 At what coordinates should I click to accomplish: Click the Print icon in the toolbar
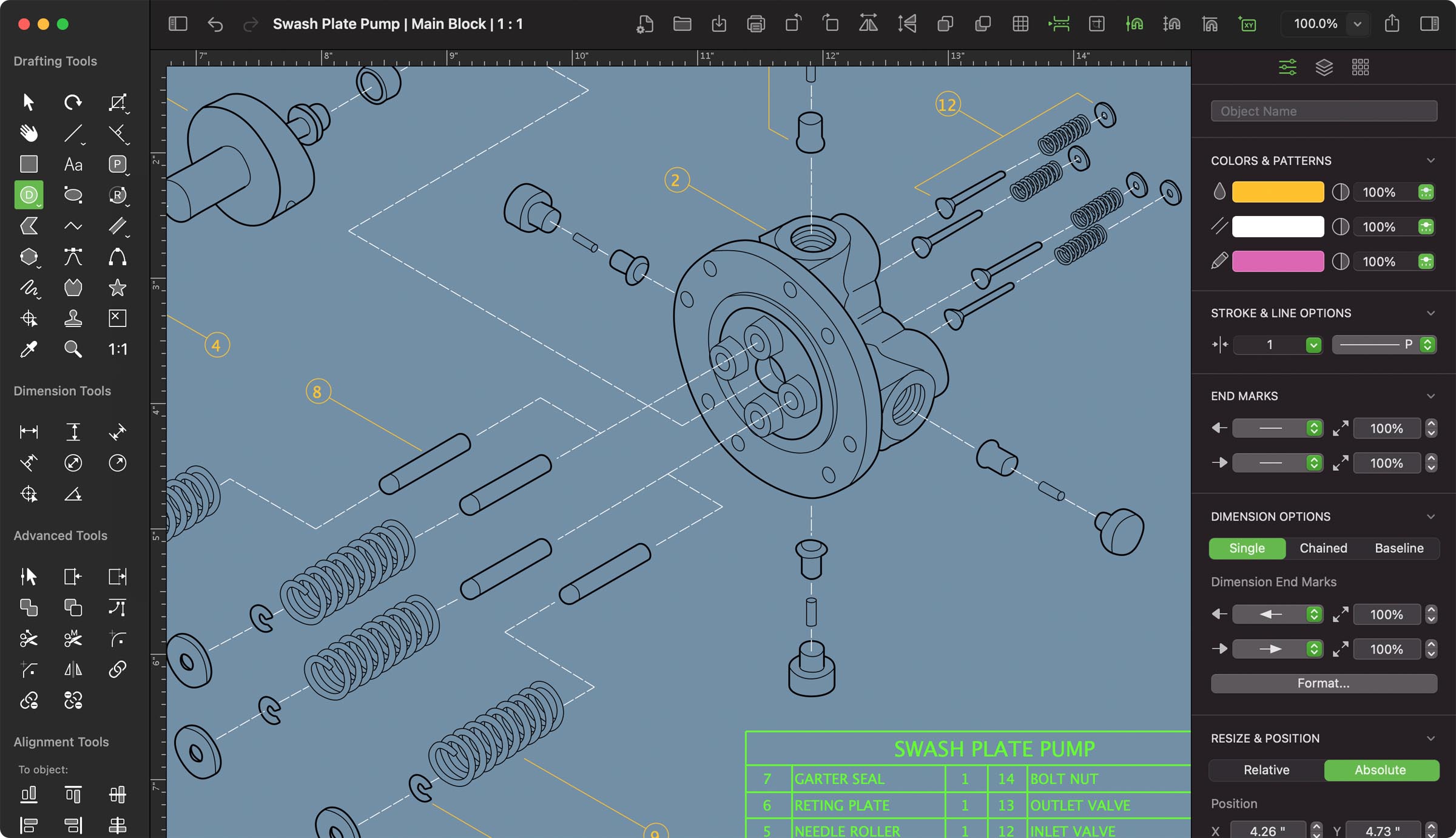pyautogui.click(x=755, y=24)
